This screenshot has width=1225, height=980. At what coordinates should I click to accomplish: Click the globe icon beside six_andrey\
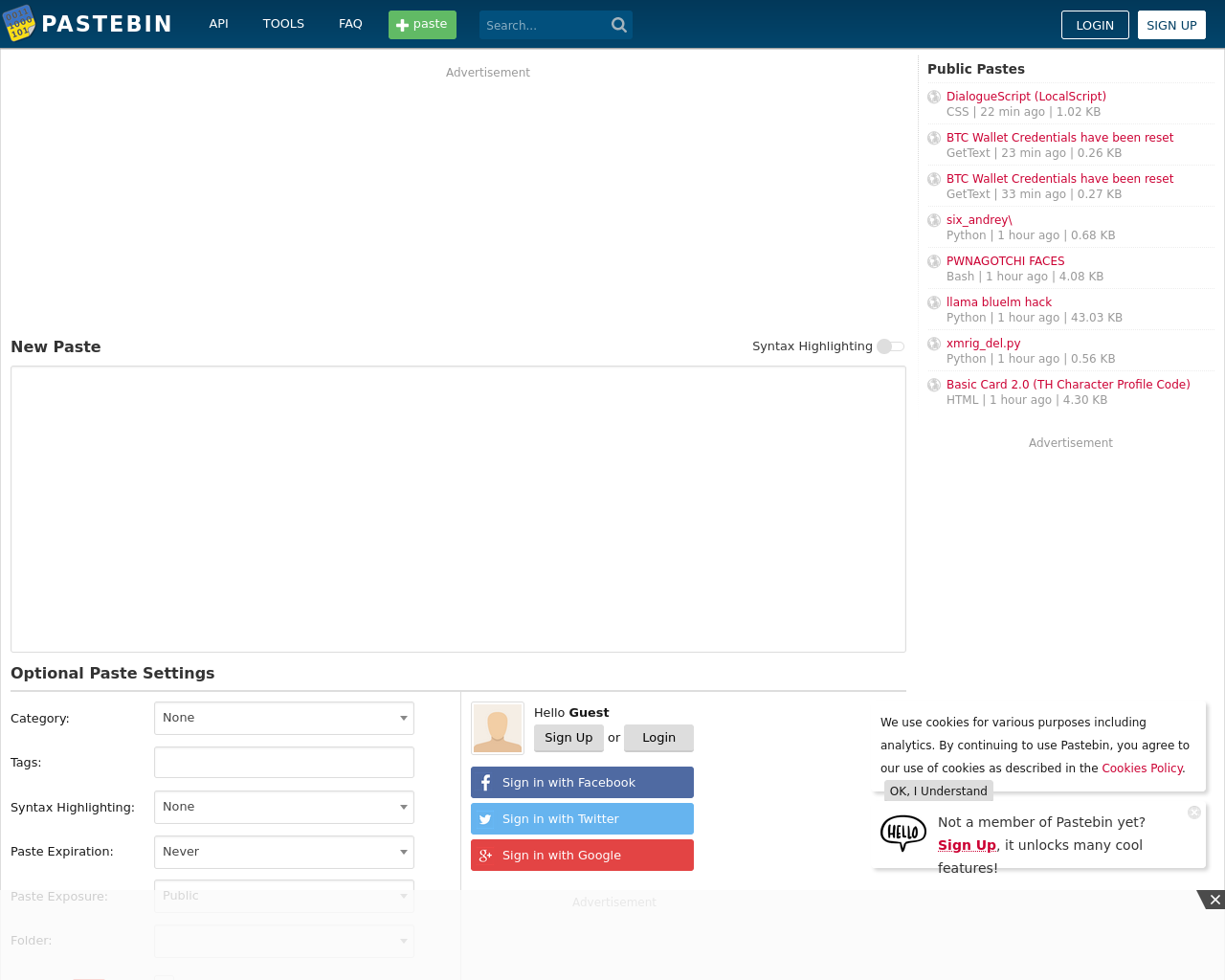point(934,220)
